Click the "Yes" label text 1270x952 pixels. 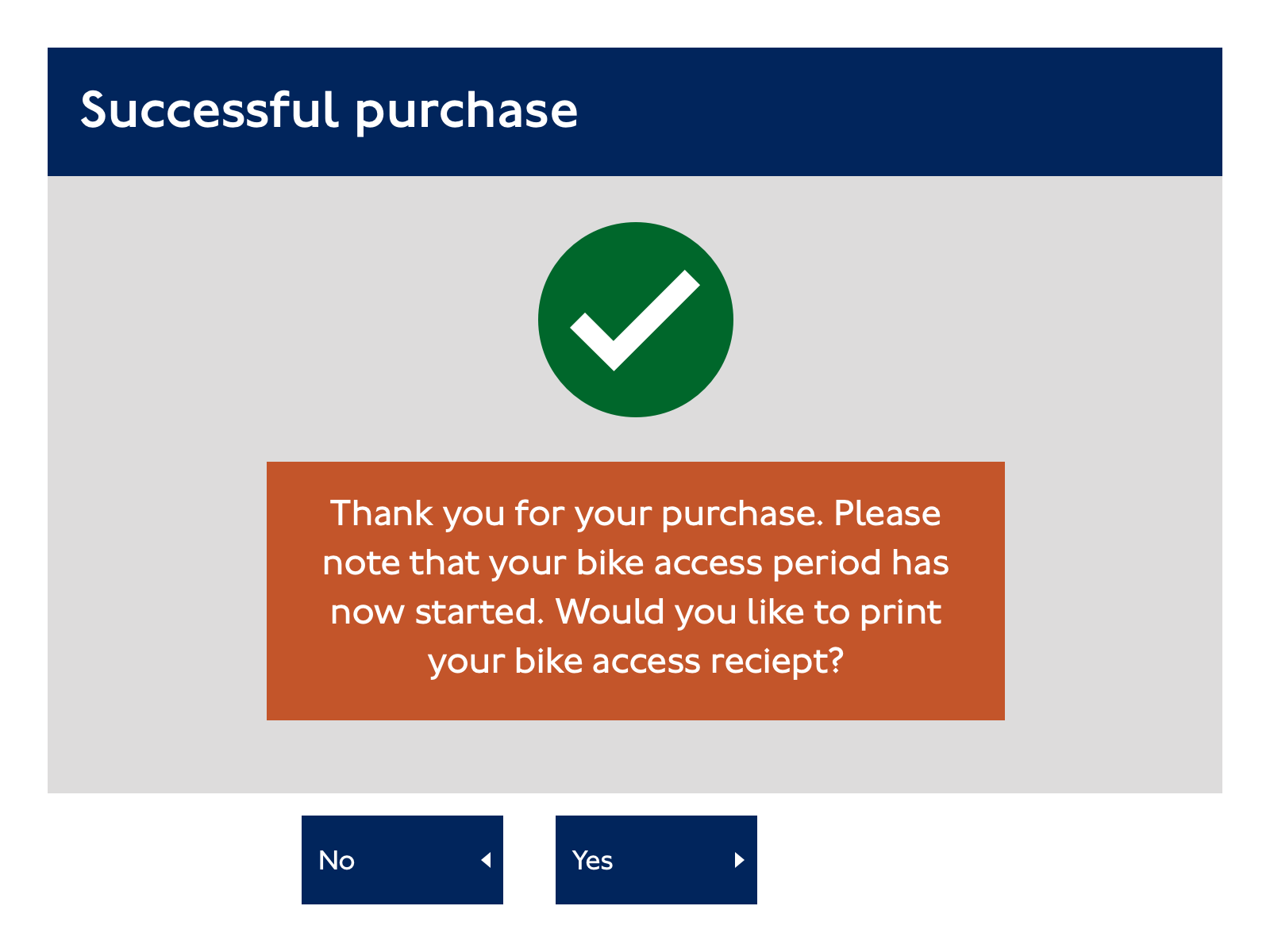point(592,860)
